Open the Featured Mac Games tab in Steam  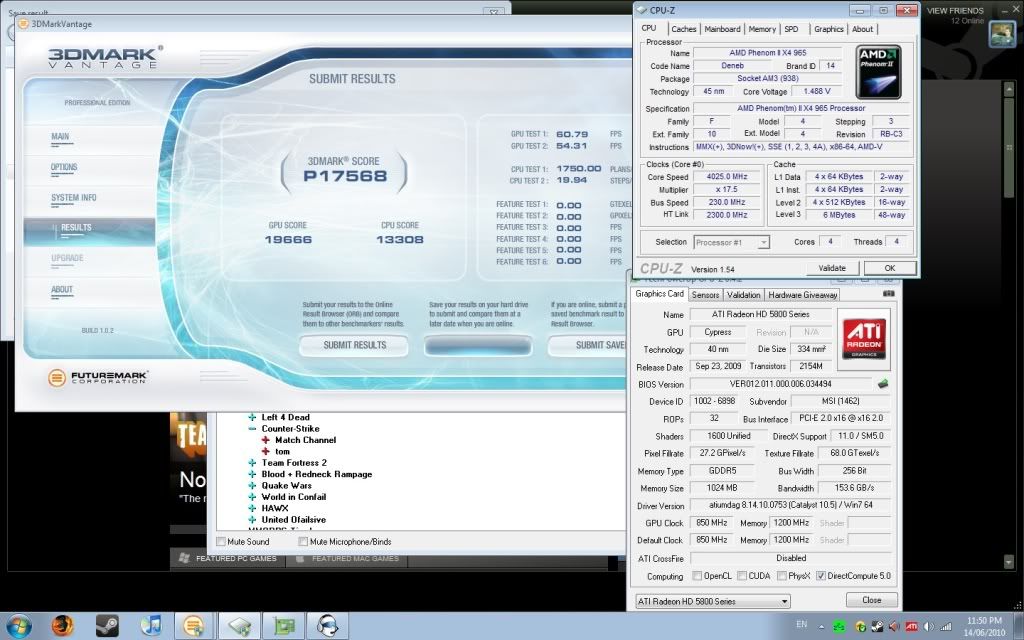point(347,559)
